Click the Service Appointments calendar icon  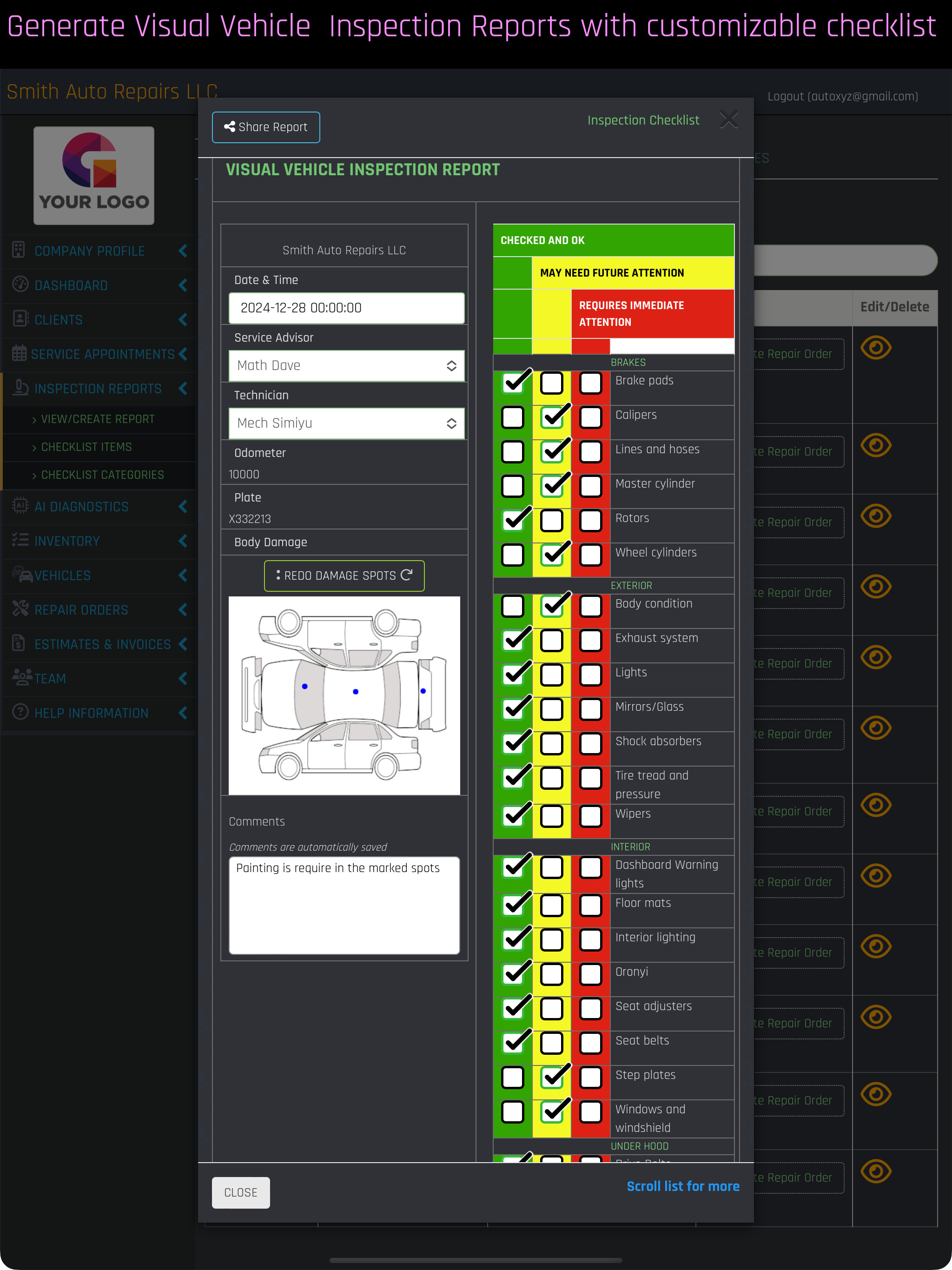pos(20,353)
